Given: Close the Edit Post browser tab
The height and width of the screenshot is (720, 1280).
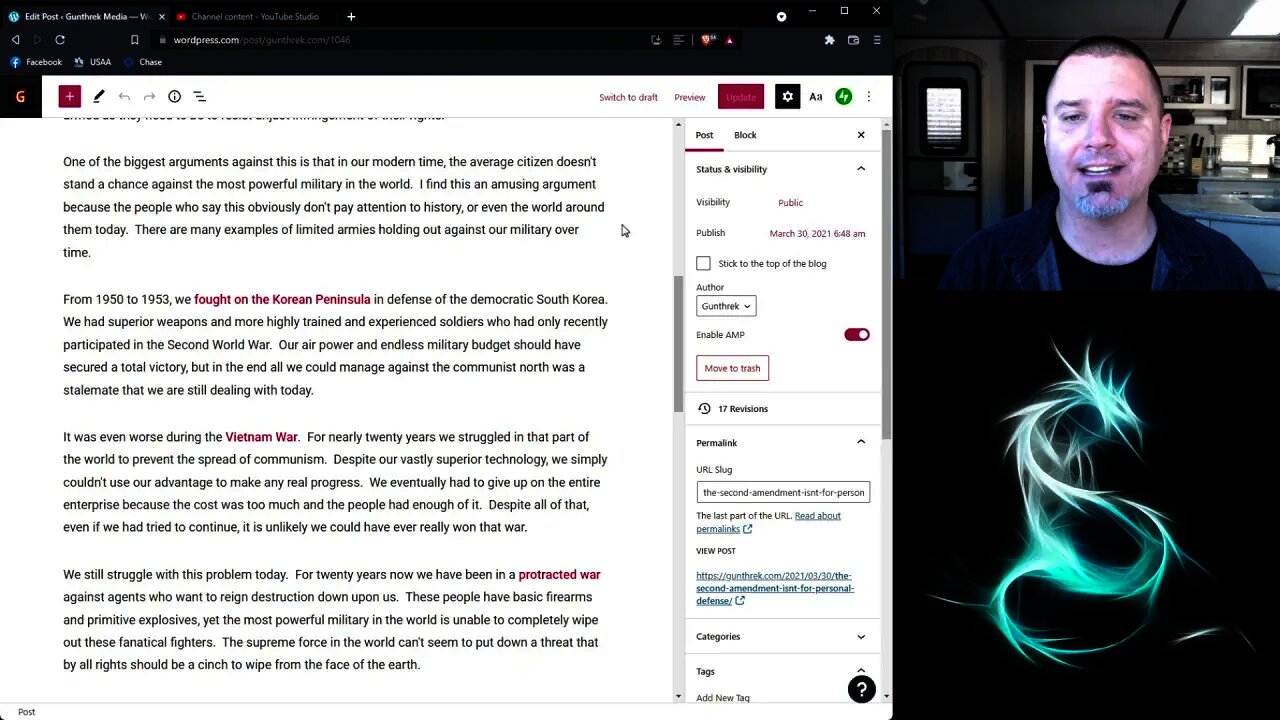Looking at the screenshot, I should [161, 16].
